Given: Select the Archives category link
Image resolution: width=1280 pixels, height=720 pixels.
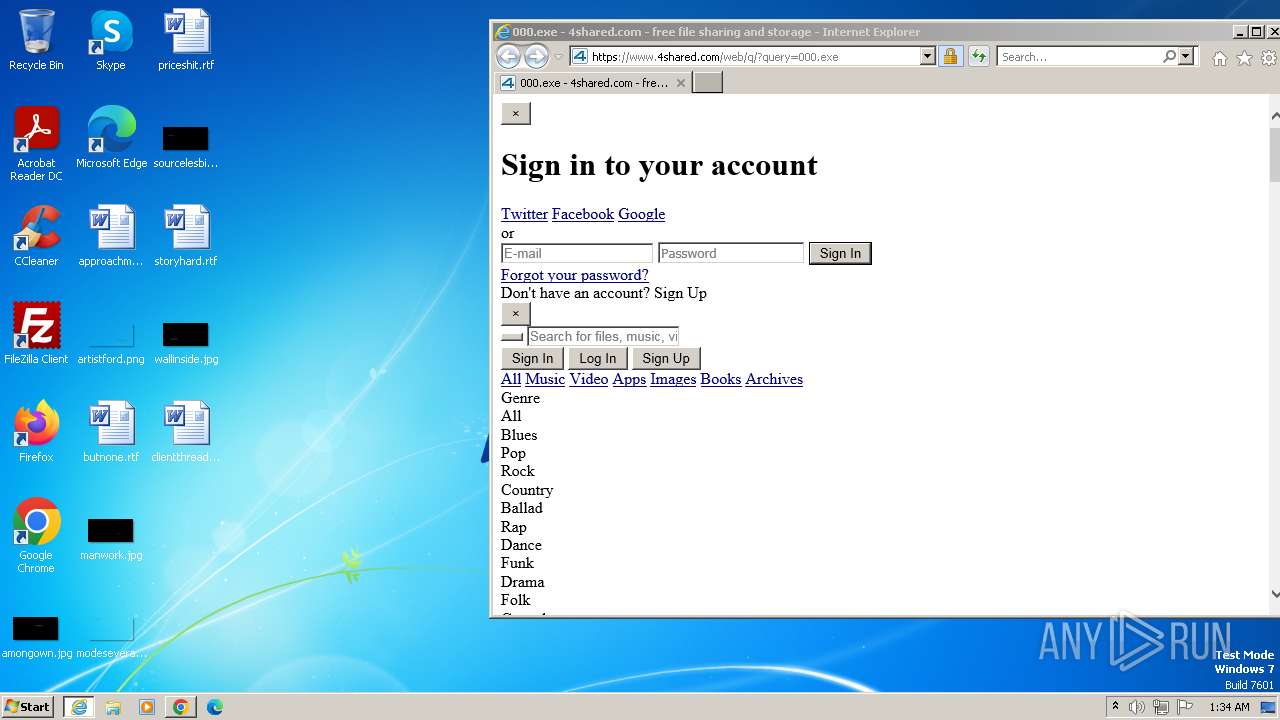Looking at the screenshot, I should click(774, 379).
